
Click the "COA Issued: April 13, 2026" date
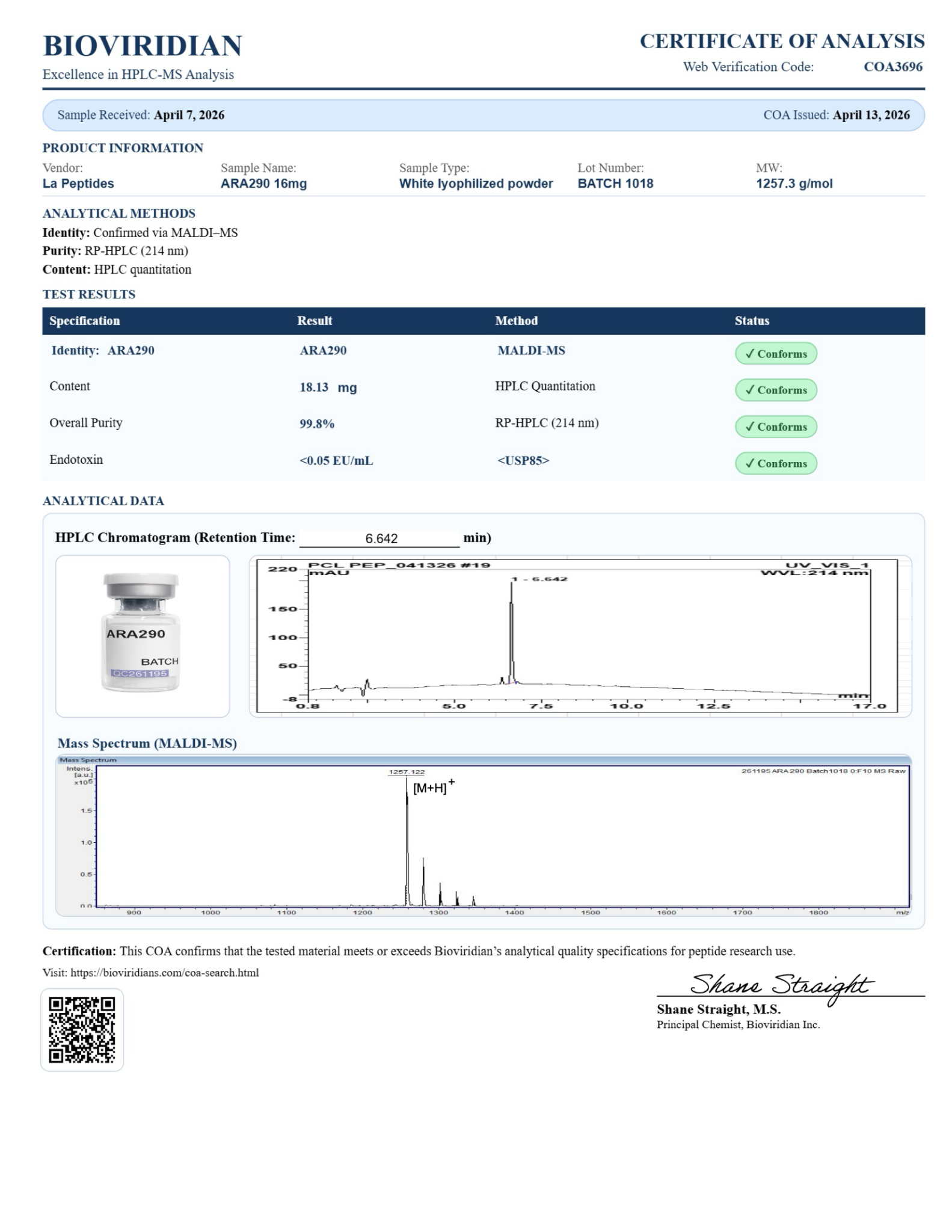point(837,115)
